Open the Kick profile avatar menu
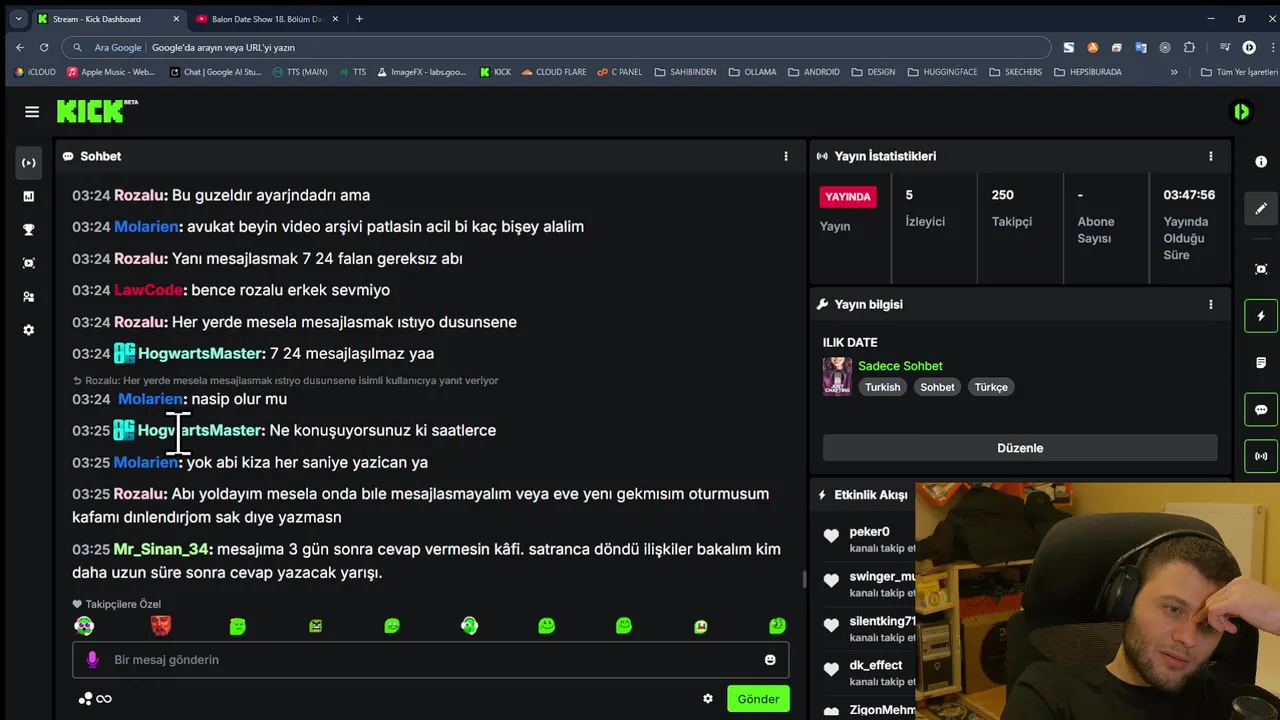 [1241, 112]
